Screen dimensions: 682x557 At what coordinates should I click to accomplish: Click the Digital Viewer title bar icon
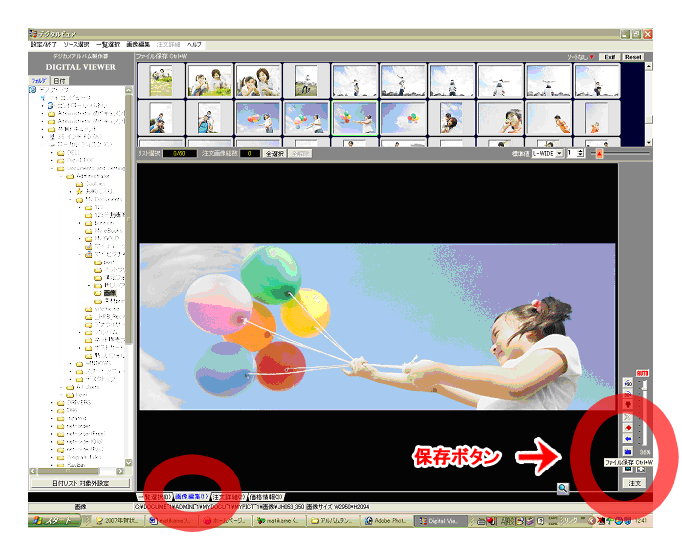click(x=33, y=33)
